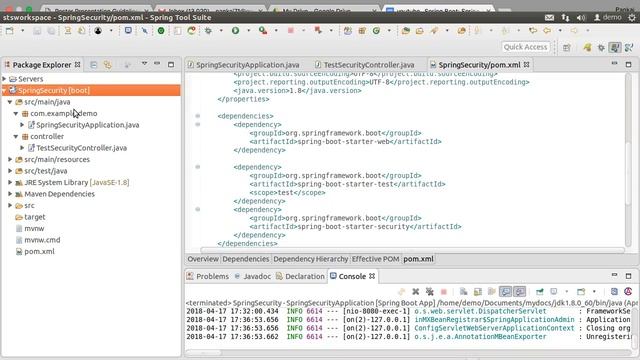Switch to the Problems view tab
The image size is (640, 360).
pyautogui.click(x=208, y=276)
